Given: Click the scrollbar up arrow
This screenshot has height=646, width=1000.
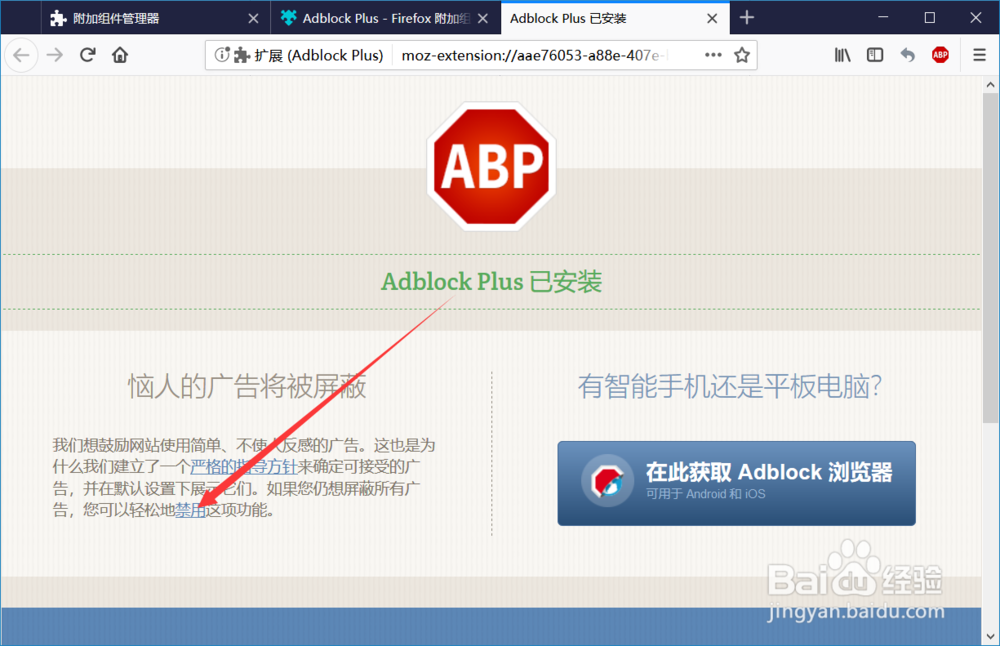Looking at the screenshot, I should click(x=990, y=84).
